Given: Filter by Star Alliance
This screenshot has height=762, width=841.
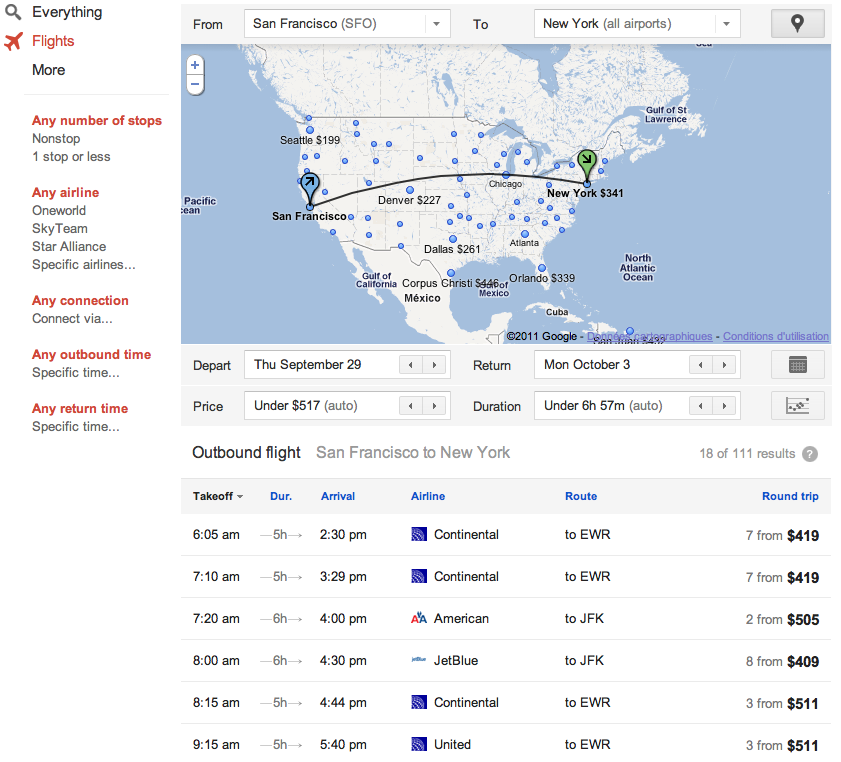Looking at the screenshot, I should [x=69, y=247].
